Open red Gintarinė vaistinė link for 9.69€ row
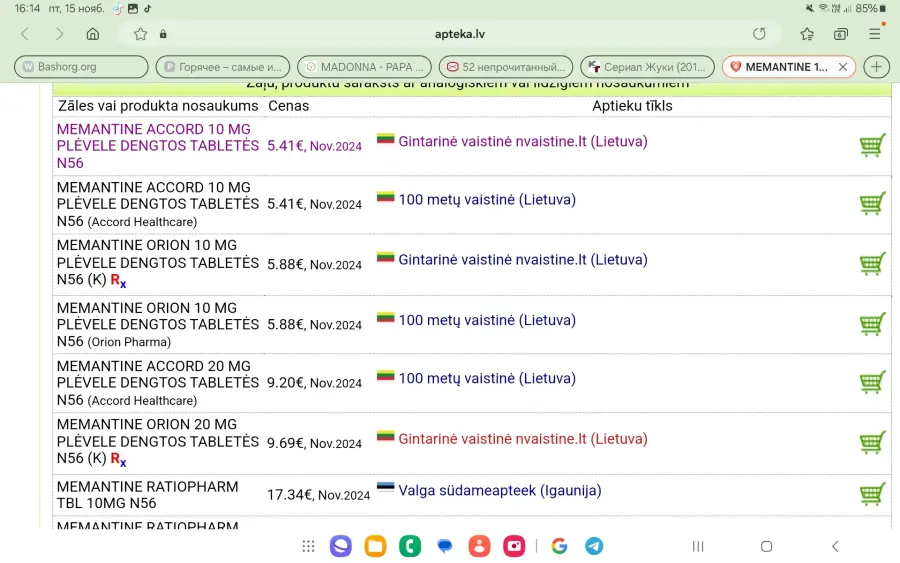900x563 pixels. pyautogui.click(x=523, y=438)
